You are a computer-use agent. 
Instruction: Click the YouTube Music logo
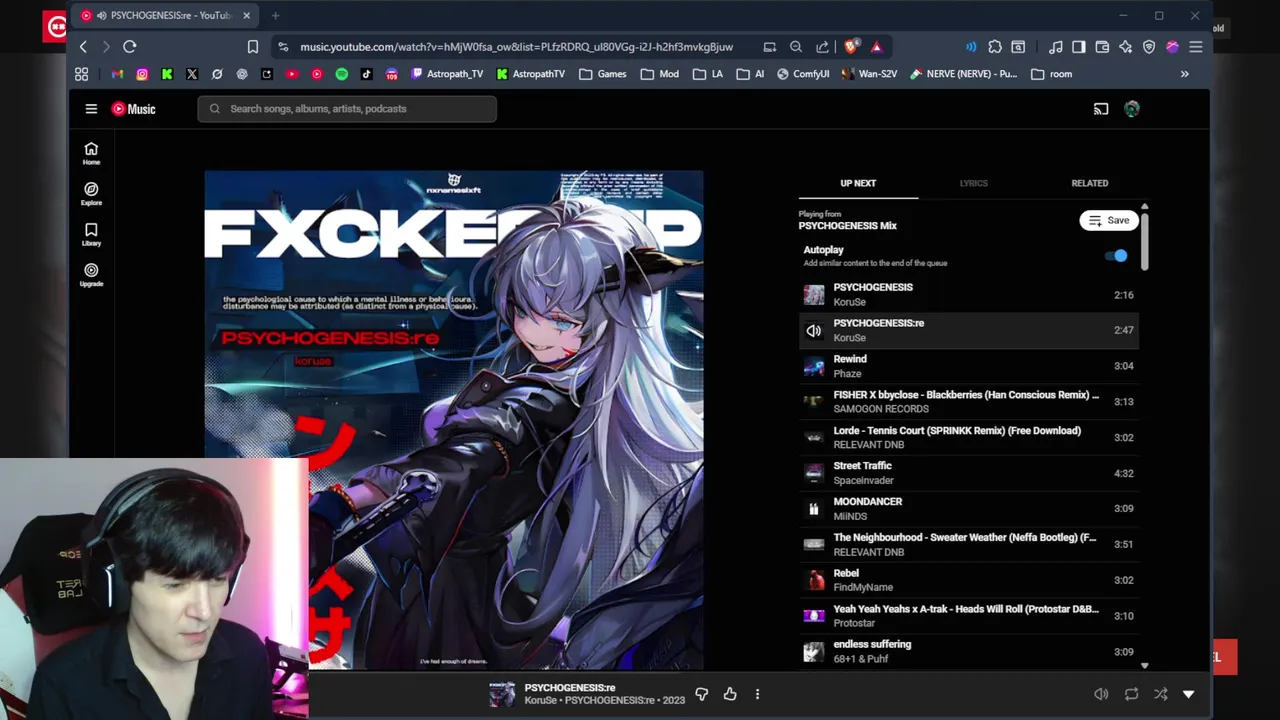(x=133, y=109)
